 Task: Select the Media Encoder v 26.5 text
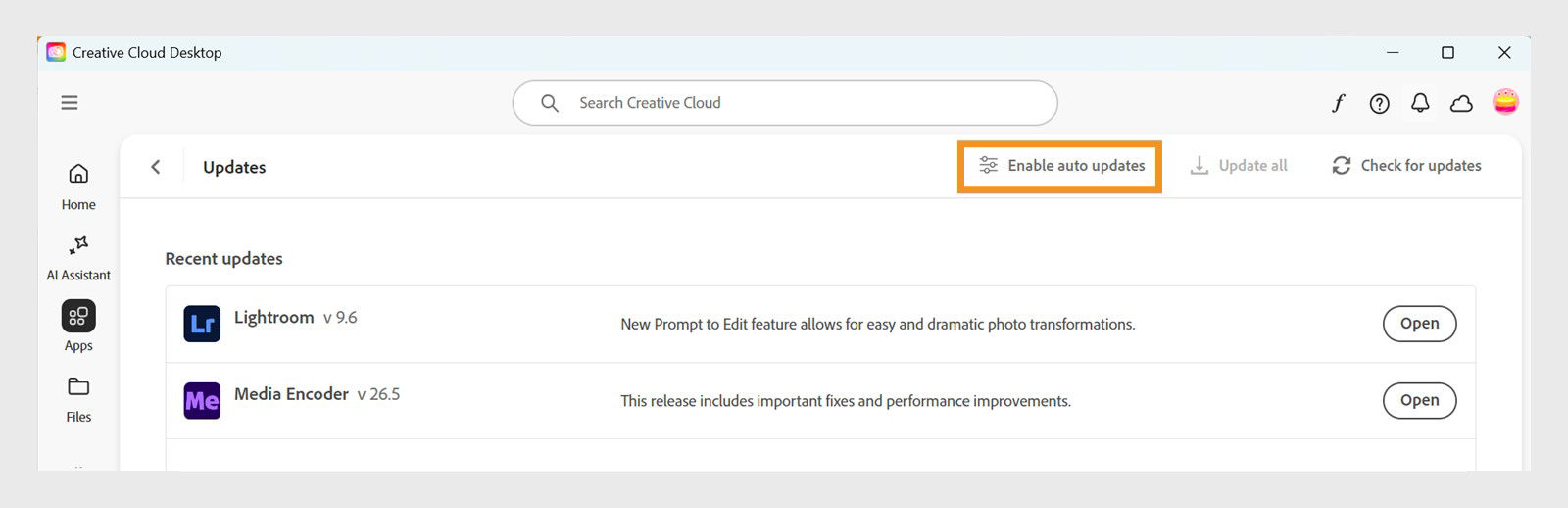click(317, 394)
